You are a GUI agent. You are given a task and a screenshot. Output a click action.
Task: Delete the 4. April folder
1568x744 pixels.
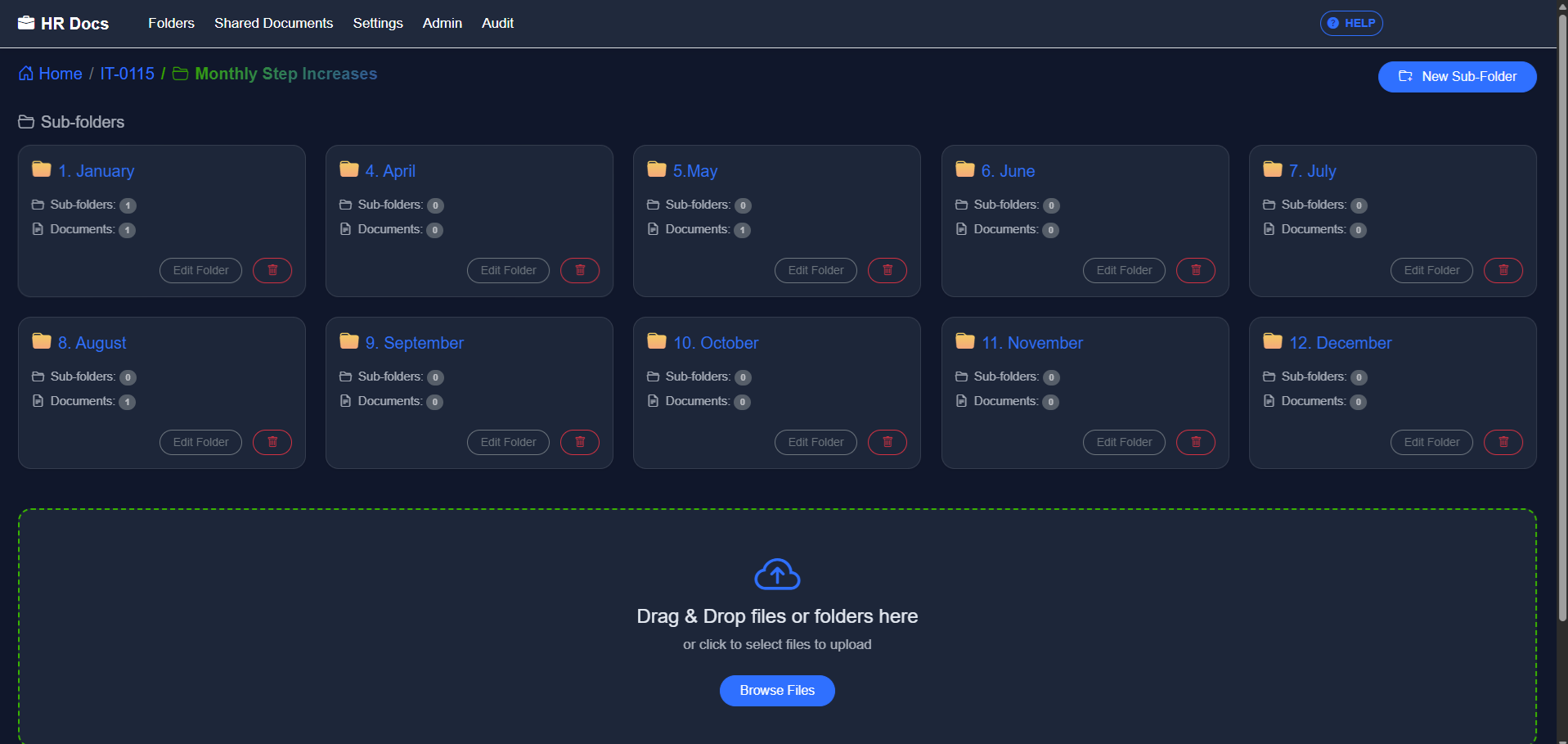(x=580, y=270)
